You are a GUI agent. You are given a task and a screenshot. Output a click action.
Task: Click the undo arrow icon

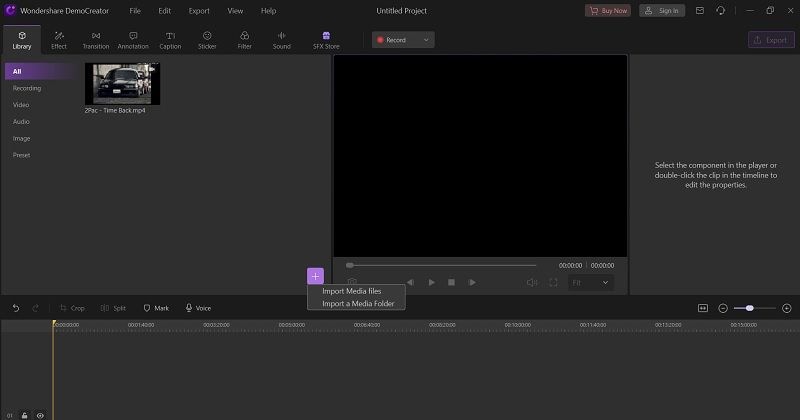(16, 308)
